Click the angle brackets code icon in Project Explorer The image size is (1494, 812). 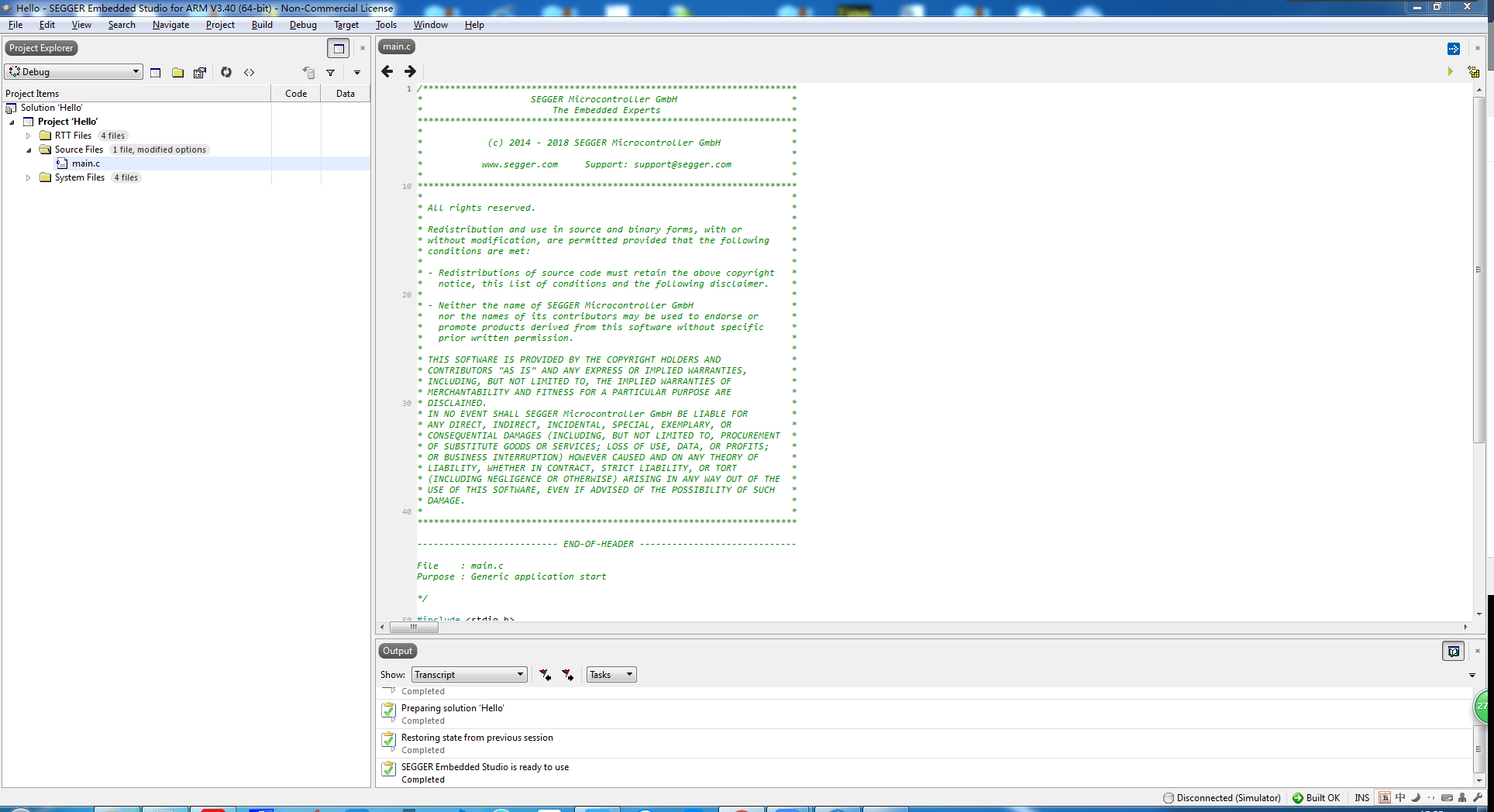pos(249,72)
